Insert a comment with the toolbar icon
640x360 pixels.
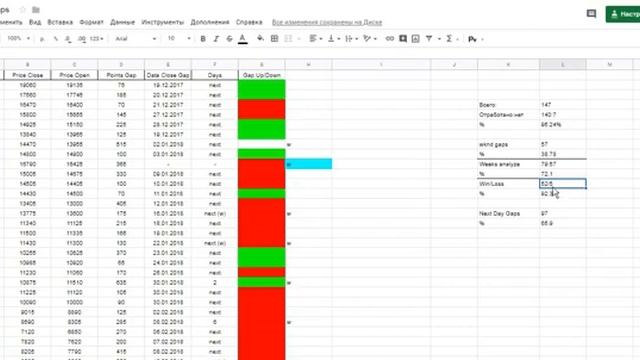coord(403,39)
